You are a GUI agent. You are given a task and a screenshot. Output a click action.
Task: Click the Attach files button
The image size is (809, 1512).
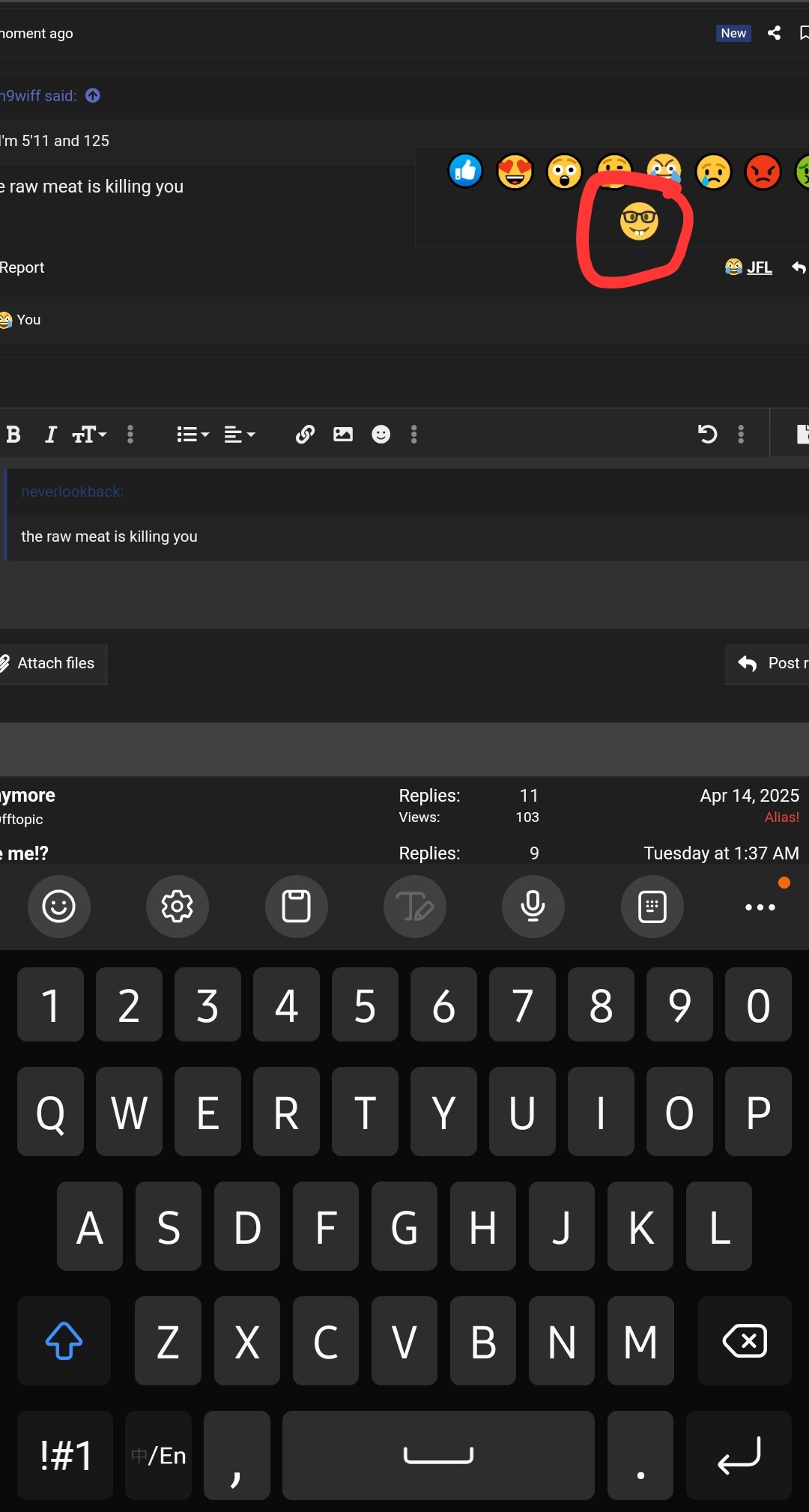coord(52,664)
